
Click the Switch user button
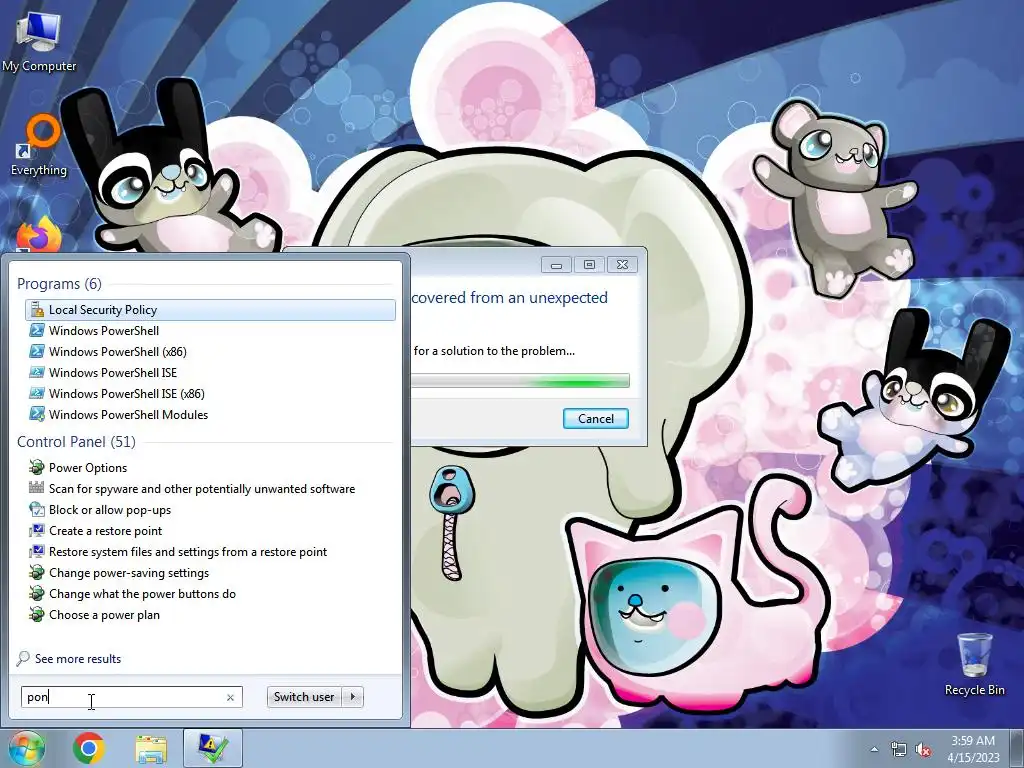pos(304,697)
